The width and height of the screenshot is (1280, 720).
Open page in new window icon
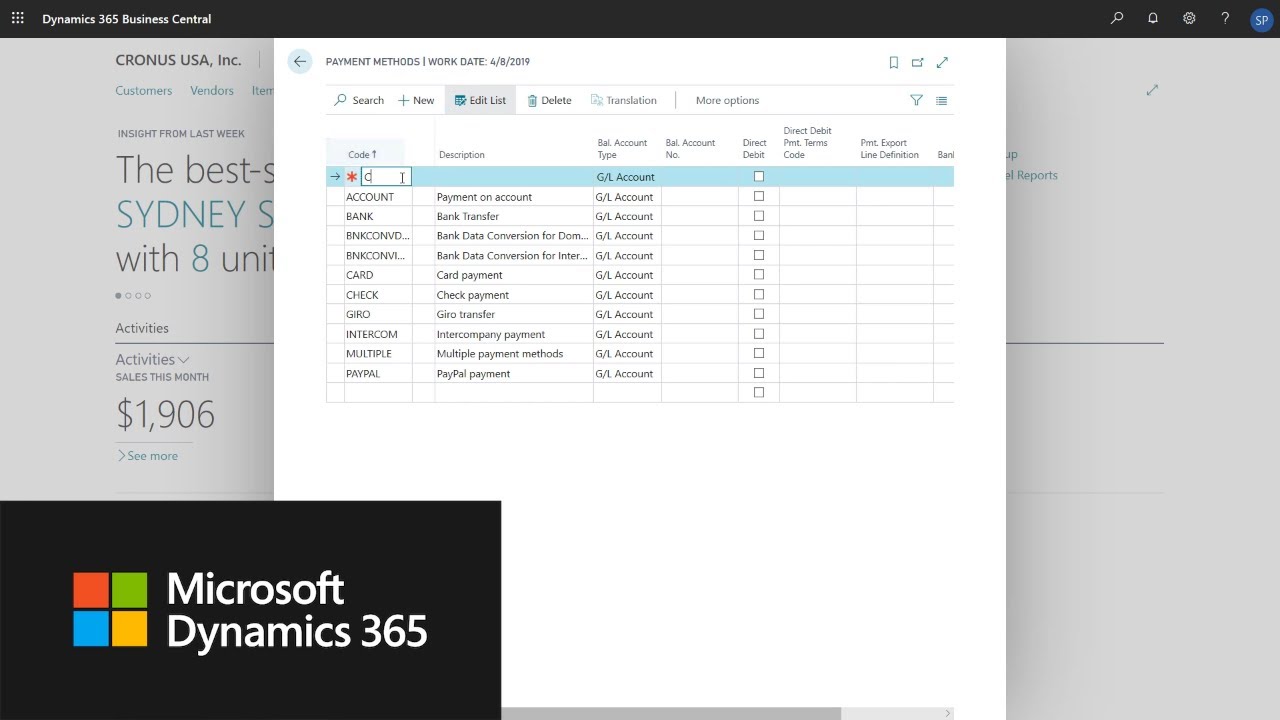pyautogui.click(x=917, y=62)
